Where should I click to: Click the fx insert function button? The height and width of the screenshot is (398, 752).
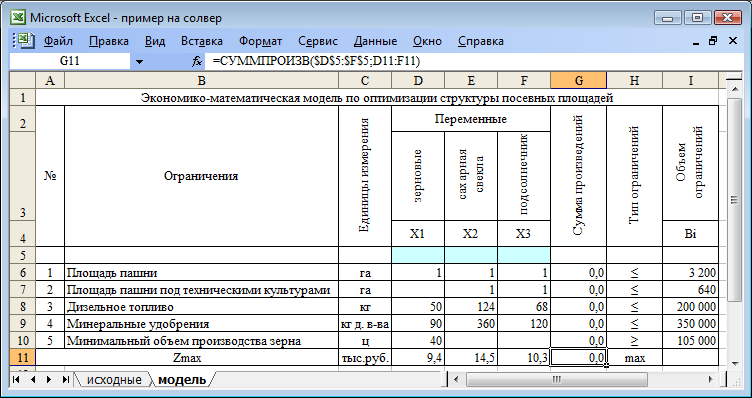tap(197, 61)
